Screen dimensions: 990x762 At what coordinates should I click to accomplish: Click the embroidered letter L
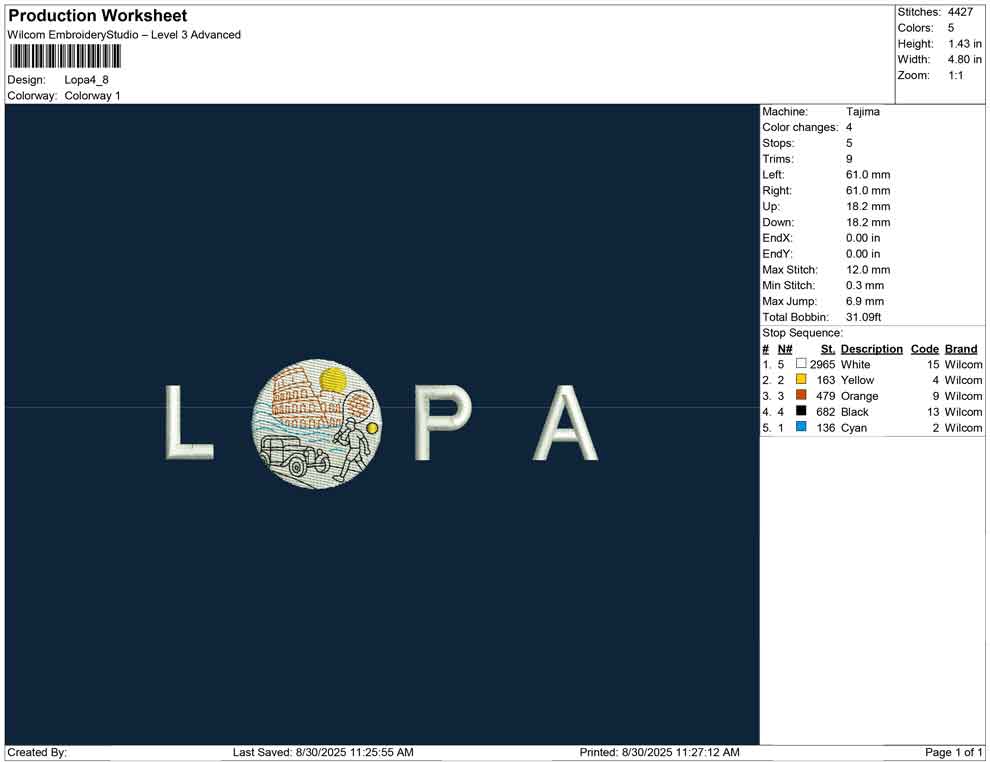pyautogui.click(x=187, y=422)
